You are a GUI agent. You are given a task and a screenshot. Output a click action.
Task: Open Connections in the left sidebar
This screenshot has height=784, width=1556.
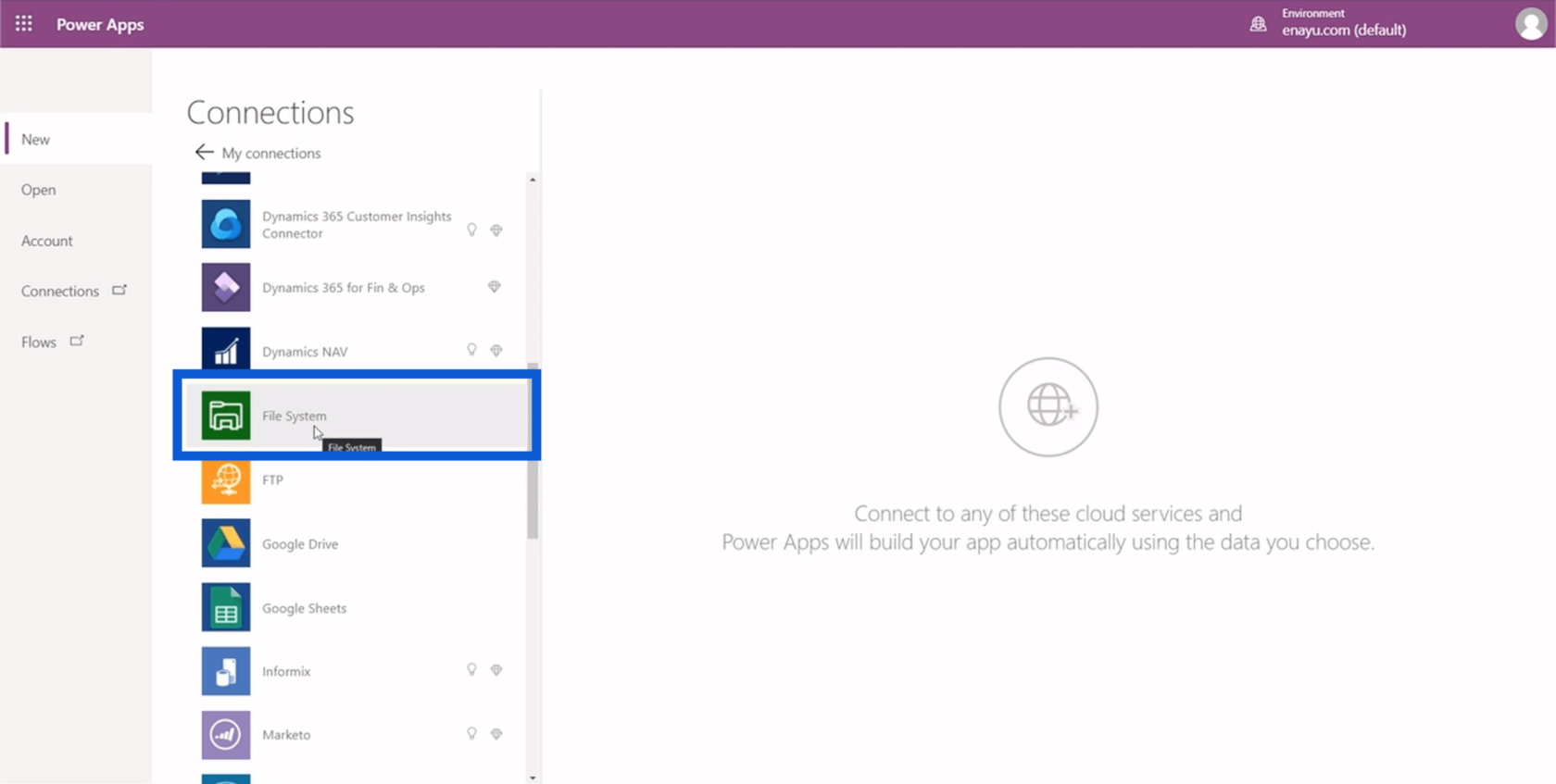78,291
